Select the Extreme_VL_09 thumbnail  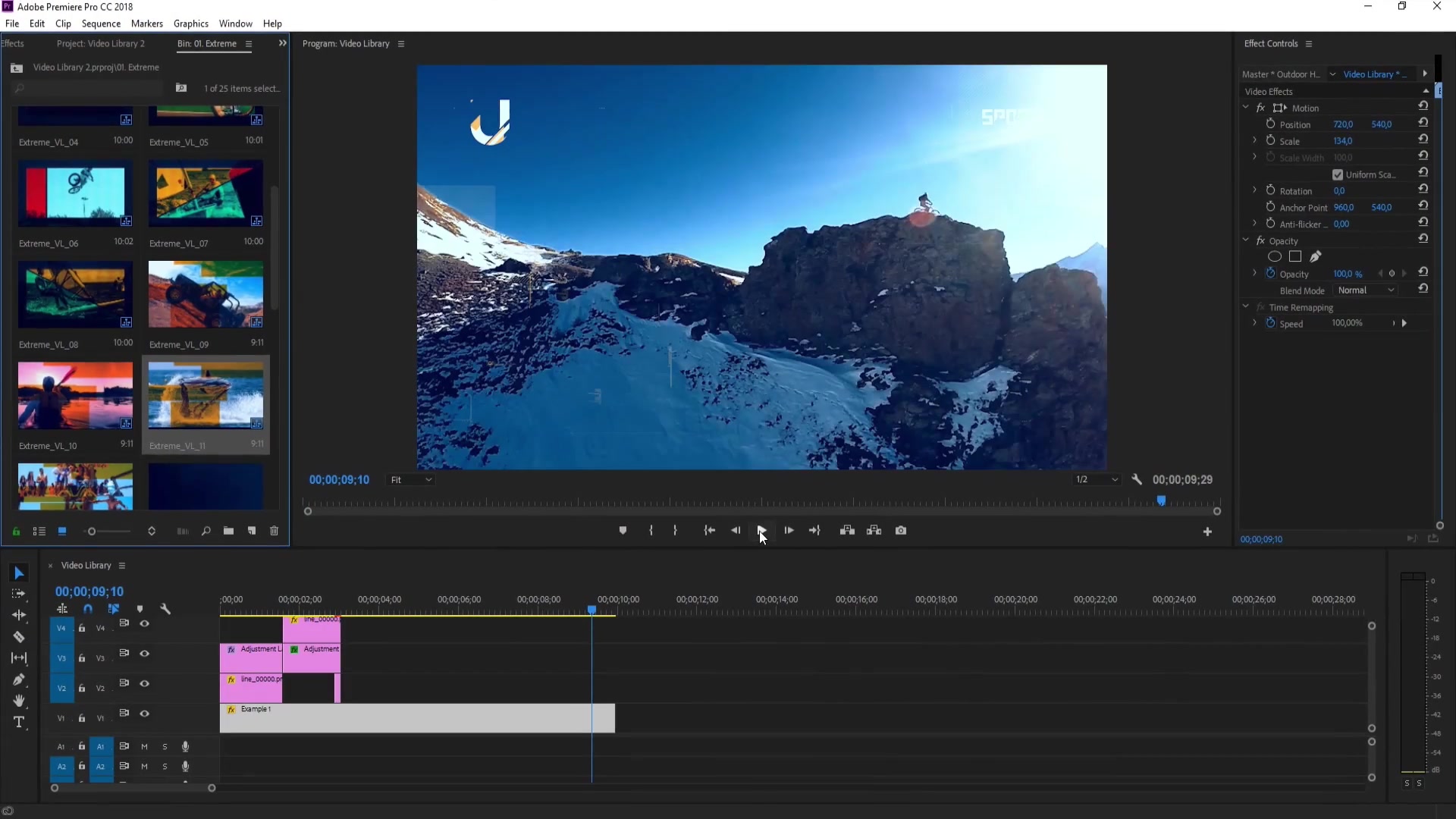point(206,294)
